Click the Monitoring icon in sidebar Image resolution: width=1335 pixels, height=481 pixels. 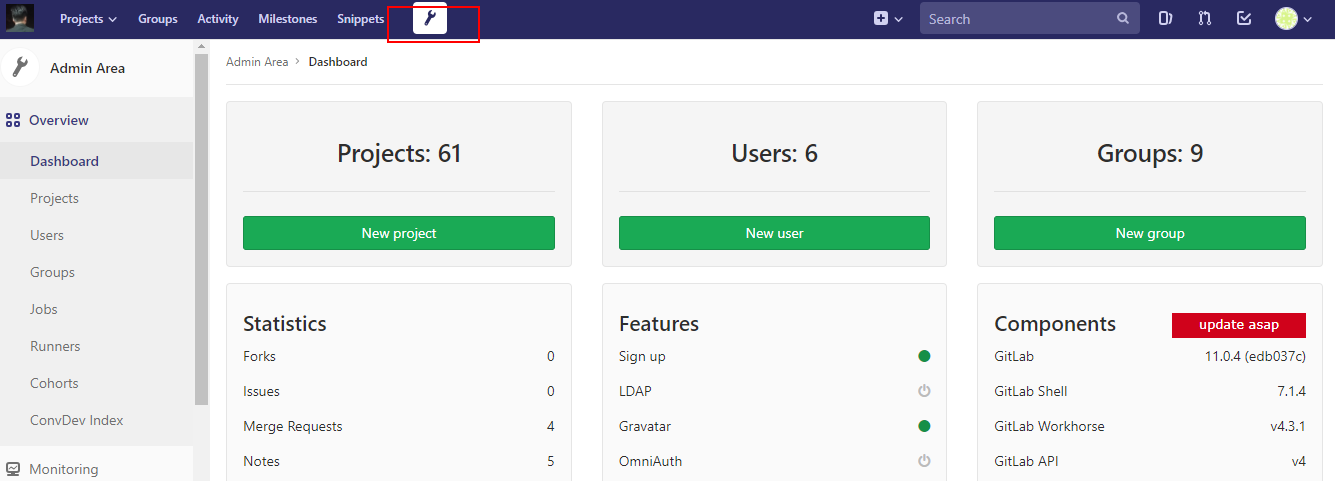tap(13, 469)
